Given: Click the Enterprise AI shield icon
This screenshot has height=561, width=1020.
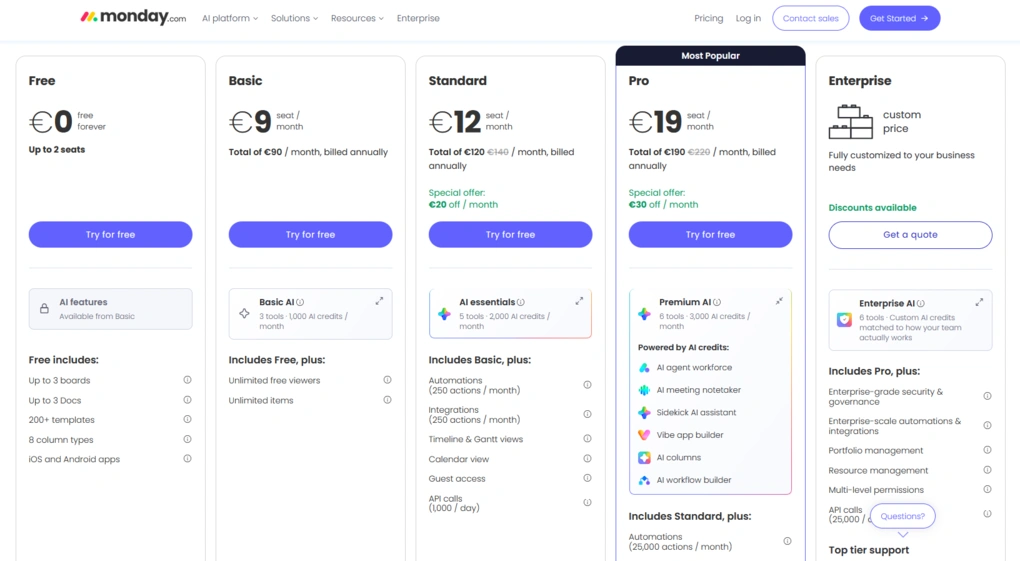Looking at the screenshot, I should pos(844,320).
